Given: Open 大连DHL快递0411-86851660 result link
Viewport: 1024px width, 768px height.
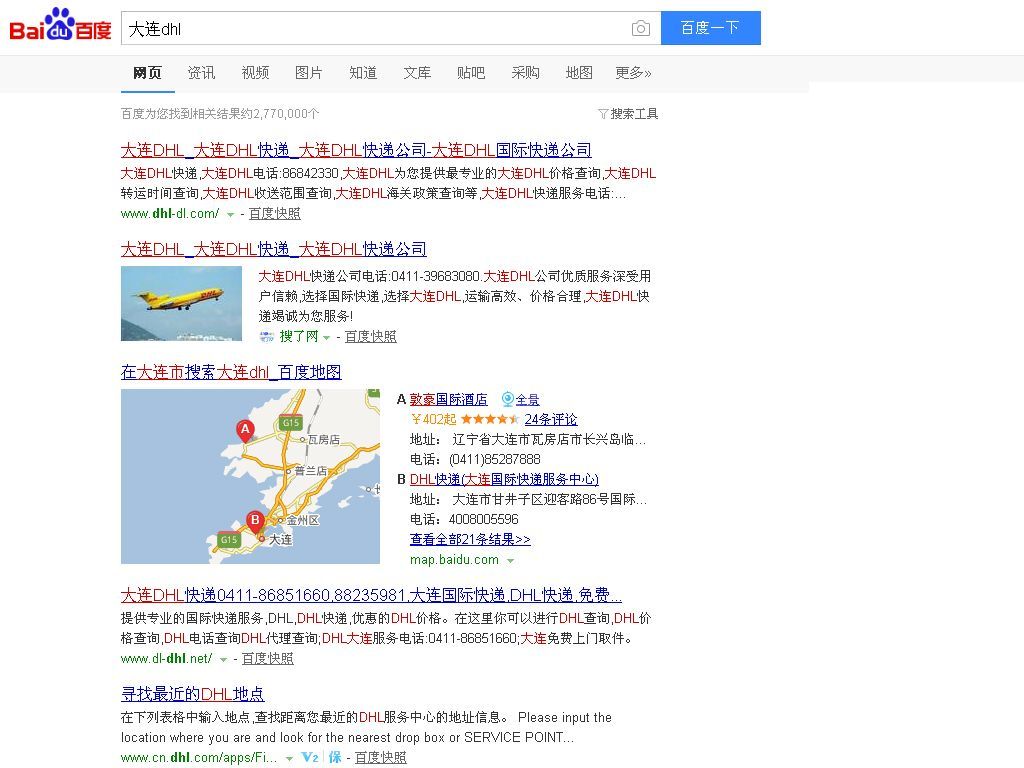Looking at the screenshot, I should pyautogui.click(x=371, y=595).
